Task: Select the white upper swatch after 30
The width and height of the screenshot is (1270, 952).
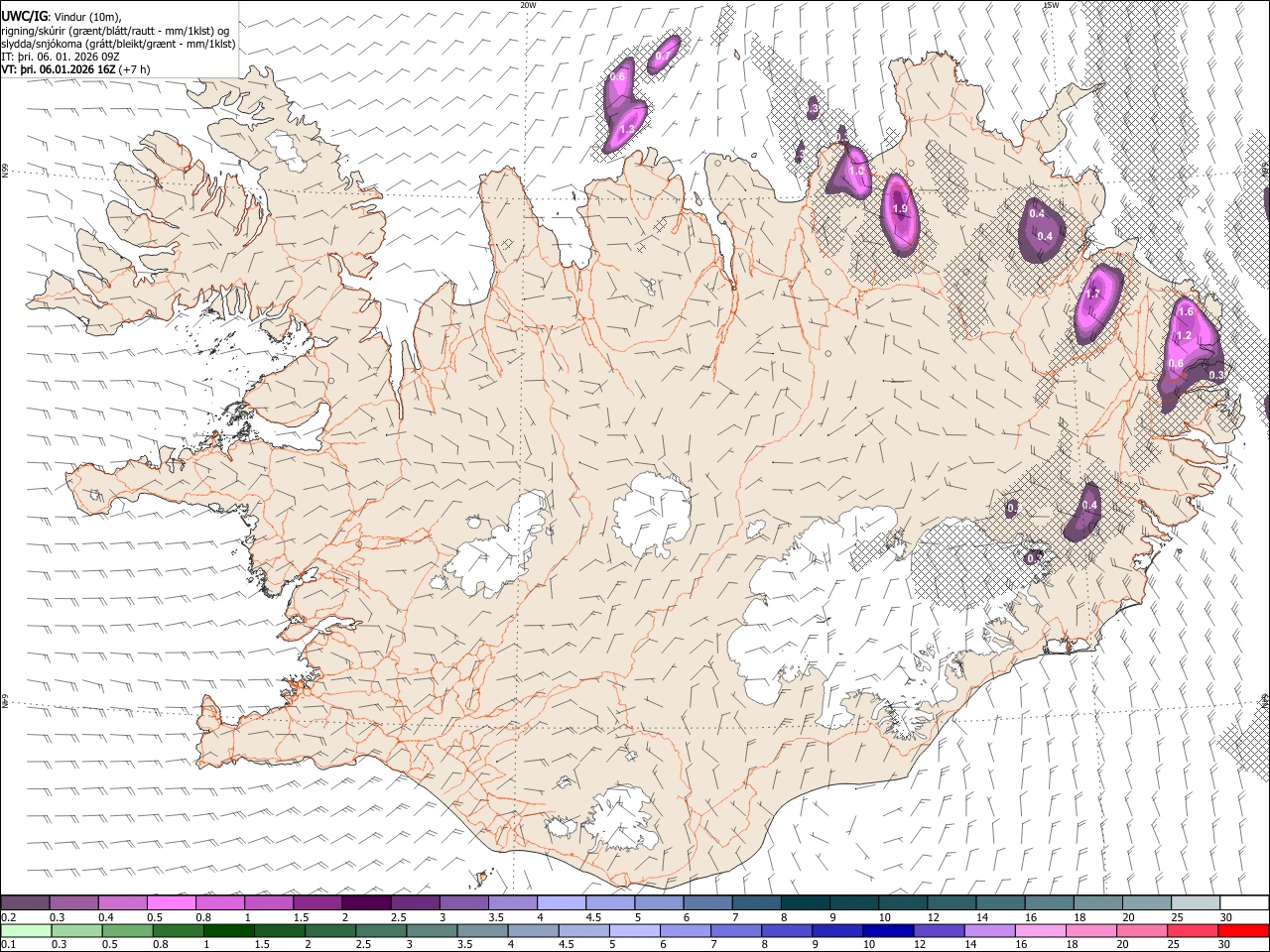Action: pyautogui.click(x=1244, y=902)
